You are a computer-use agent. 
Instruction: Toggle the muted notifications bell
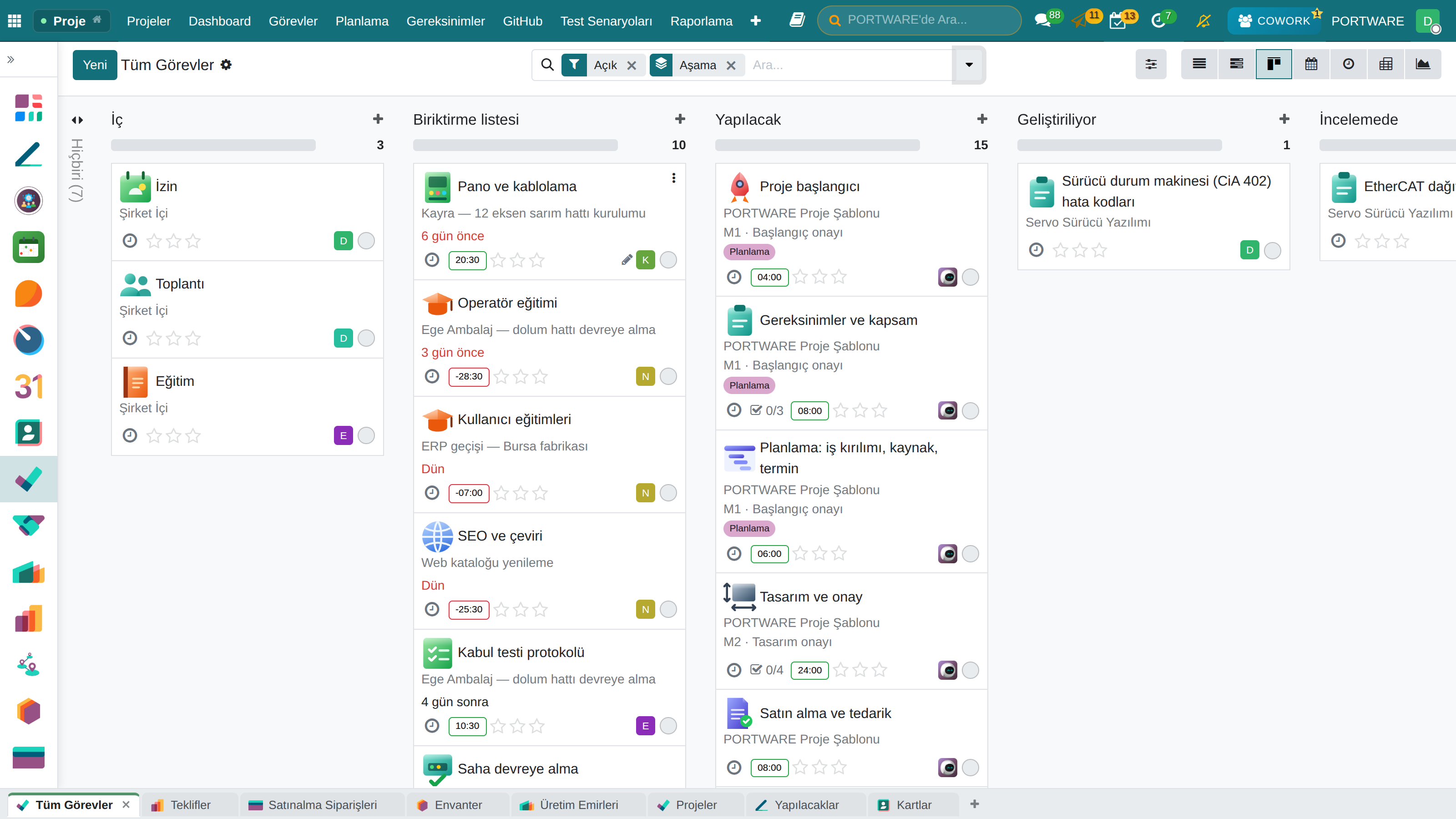point(1203,21)
